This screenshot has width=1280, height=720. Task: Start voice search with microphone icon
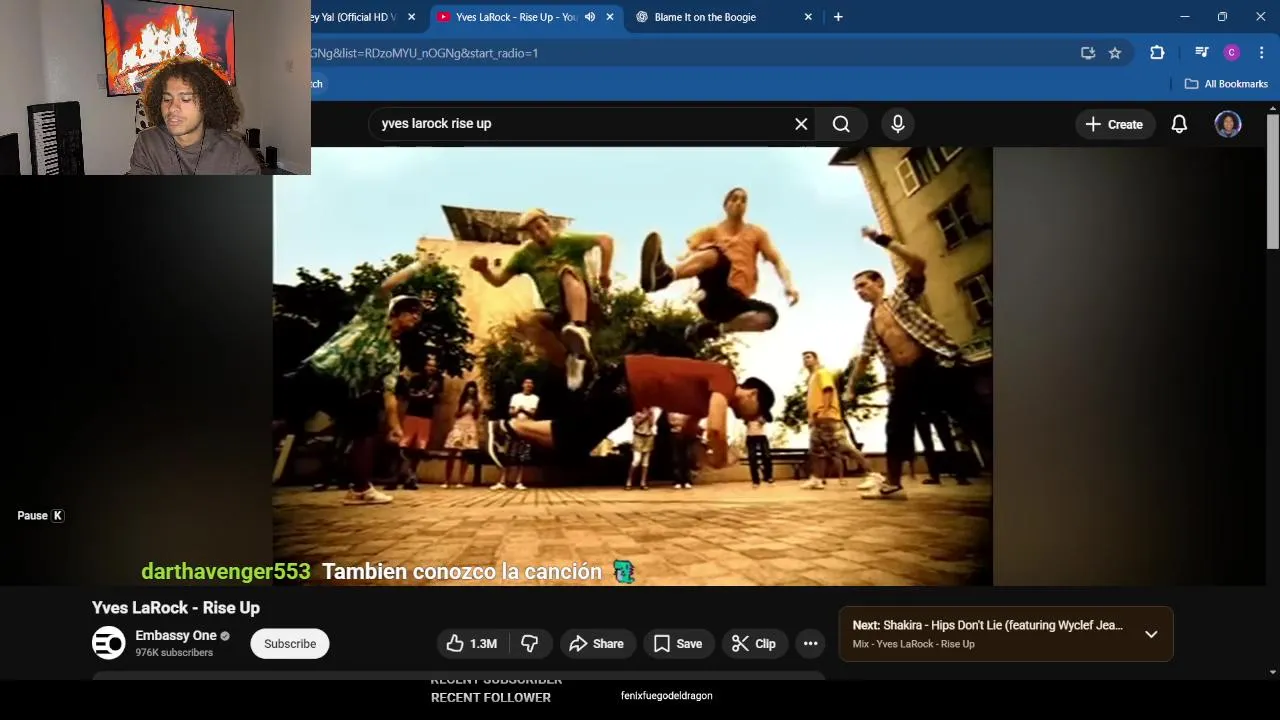tap(898, 124)
